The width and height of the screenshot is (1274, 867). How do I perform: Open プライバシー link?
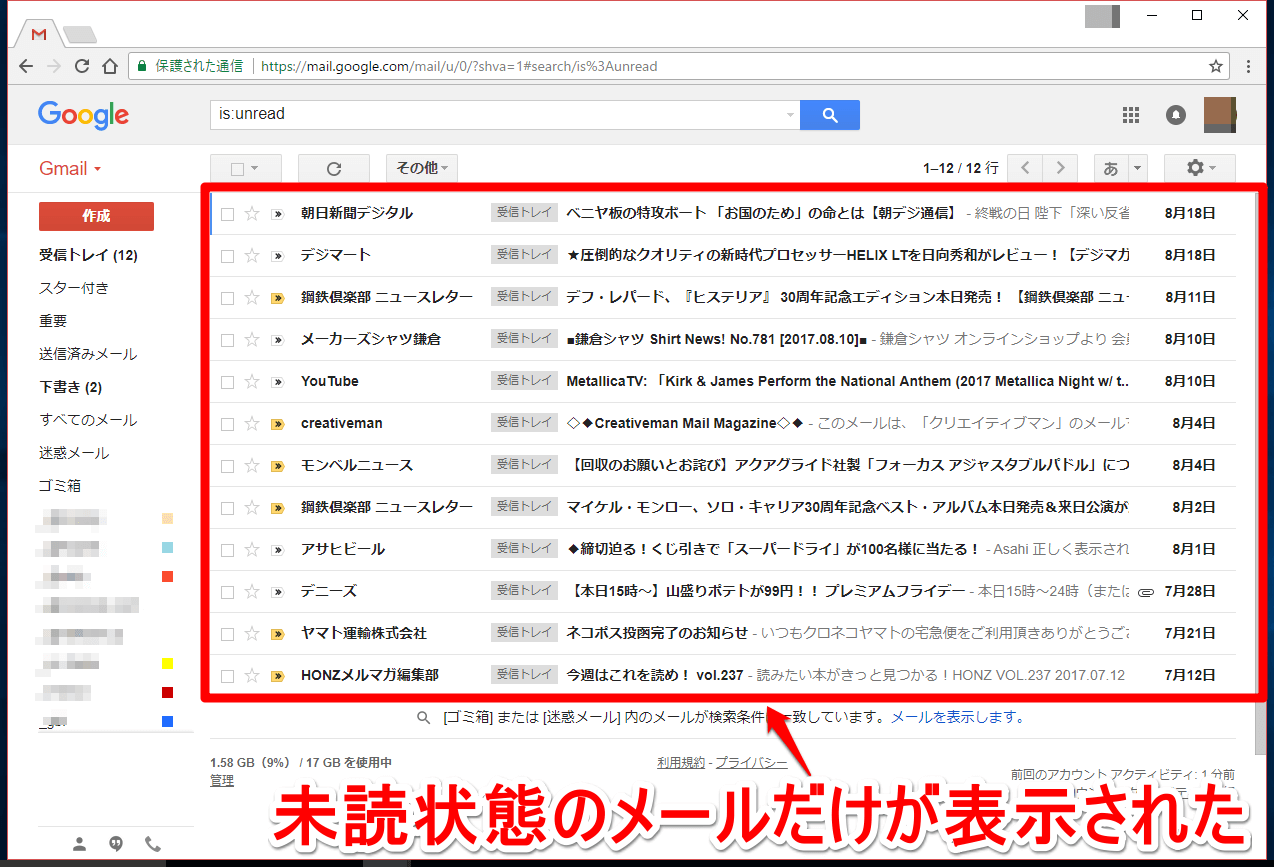(751, 763)
